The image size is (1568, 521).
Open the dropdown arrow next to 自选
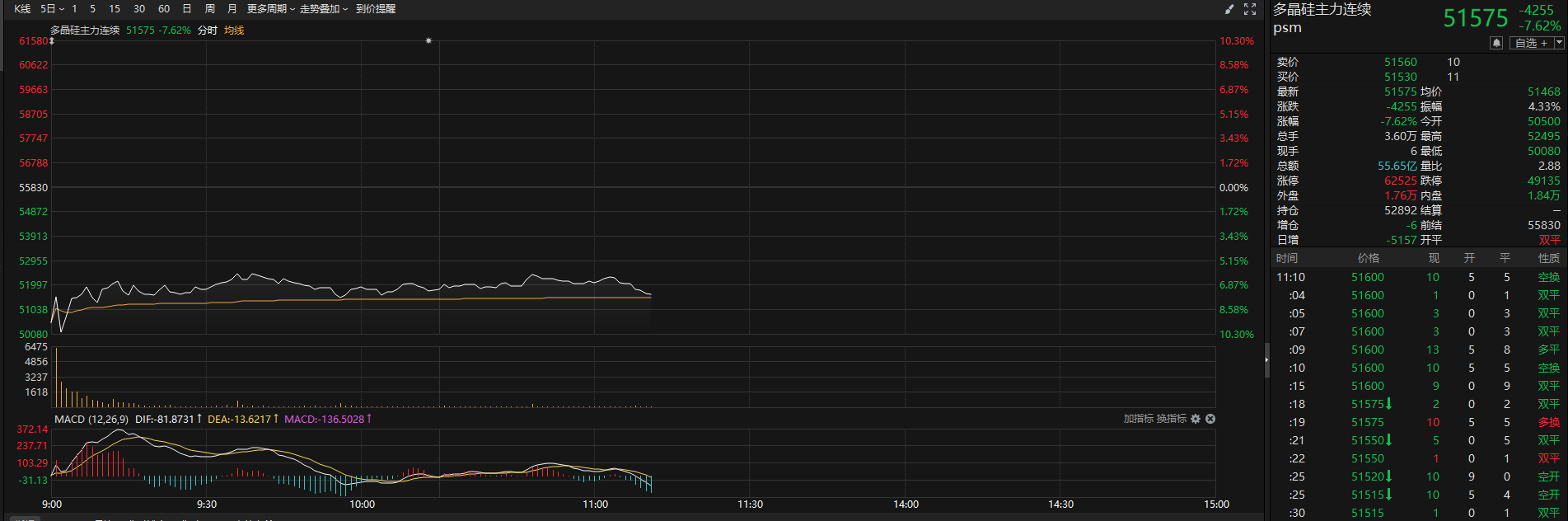pyautogui.click(x=1559, y=43)
